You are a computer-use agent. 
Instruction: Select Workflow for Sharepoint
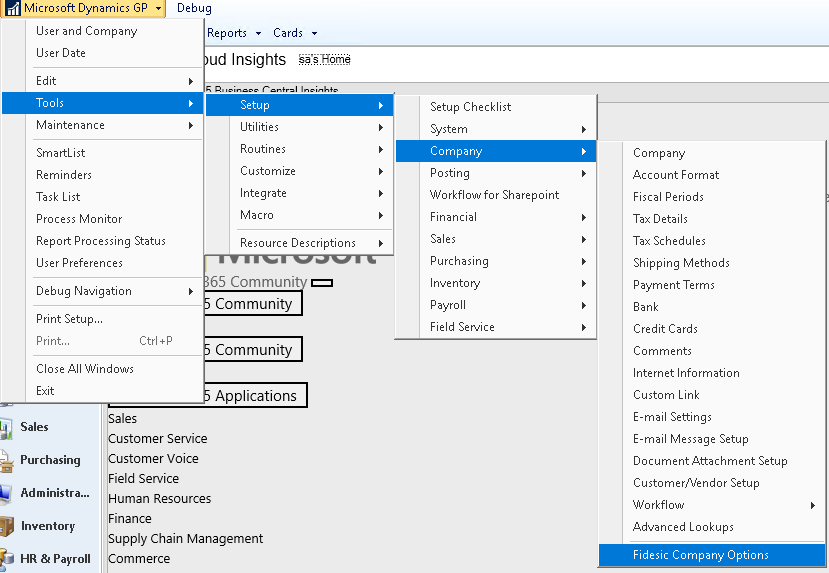pos(496,195)
